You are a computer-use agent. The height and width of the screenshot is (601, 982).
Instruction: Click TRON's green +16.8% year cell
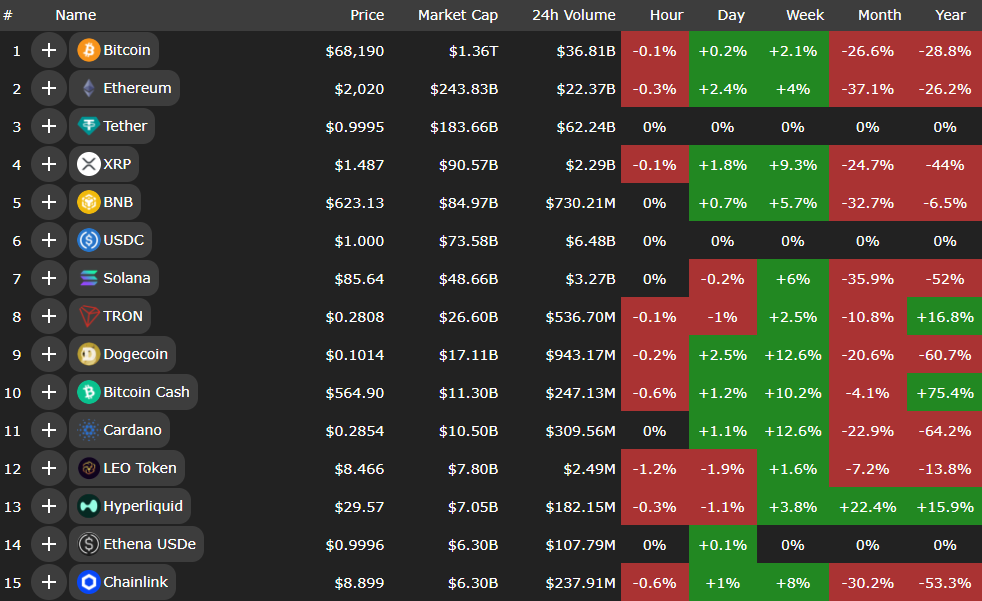(944, 316)
